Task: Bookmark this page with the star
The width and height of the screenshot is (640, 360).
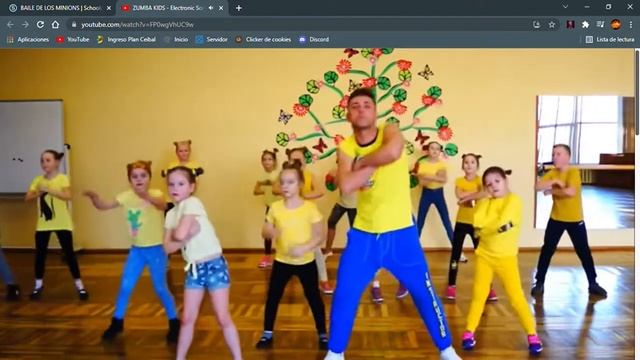Action: pos(552,24)
